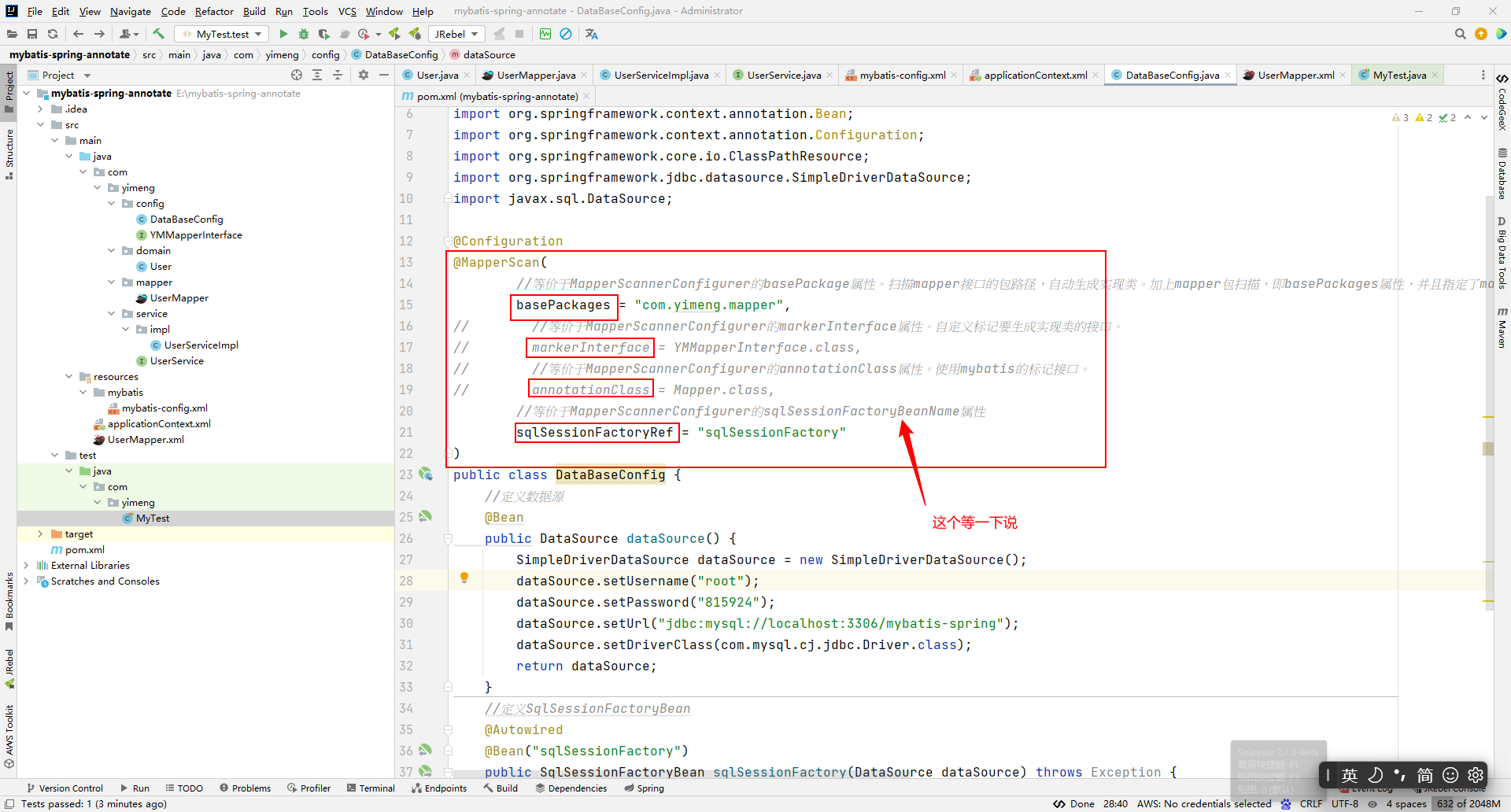The width and height of the screenshot is (1511, 812).
Task: Open the Big Data Tools panel
Action: tap(1502, 253)
